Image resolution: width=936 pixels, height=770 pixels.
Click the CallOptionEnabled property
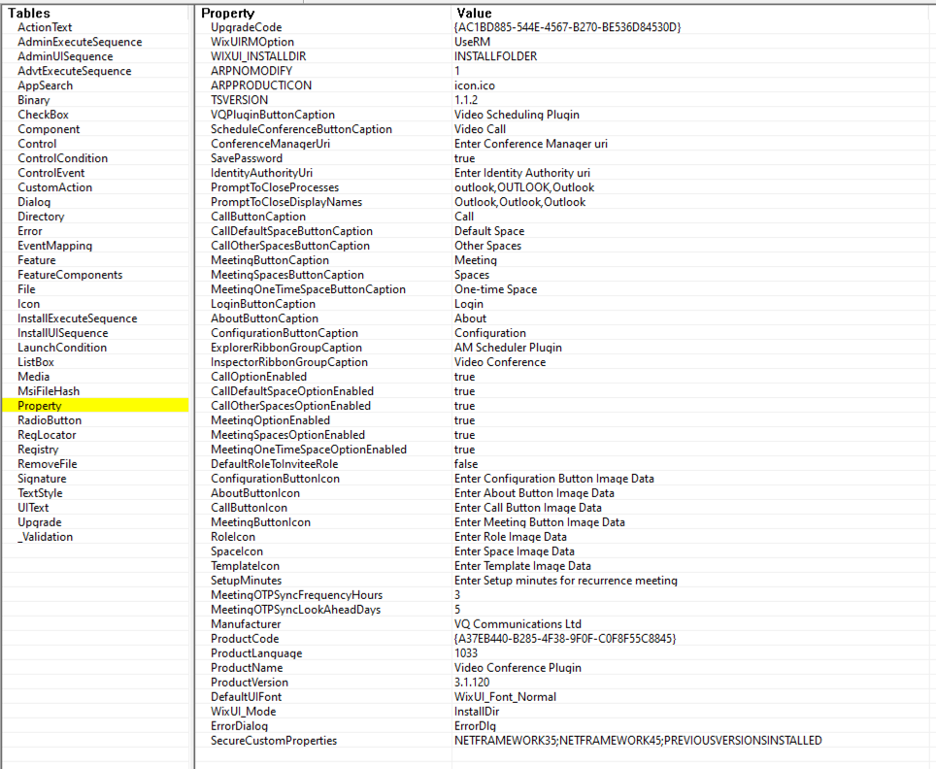pyautogui.click(x=258, y=377)
